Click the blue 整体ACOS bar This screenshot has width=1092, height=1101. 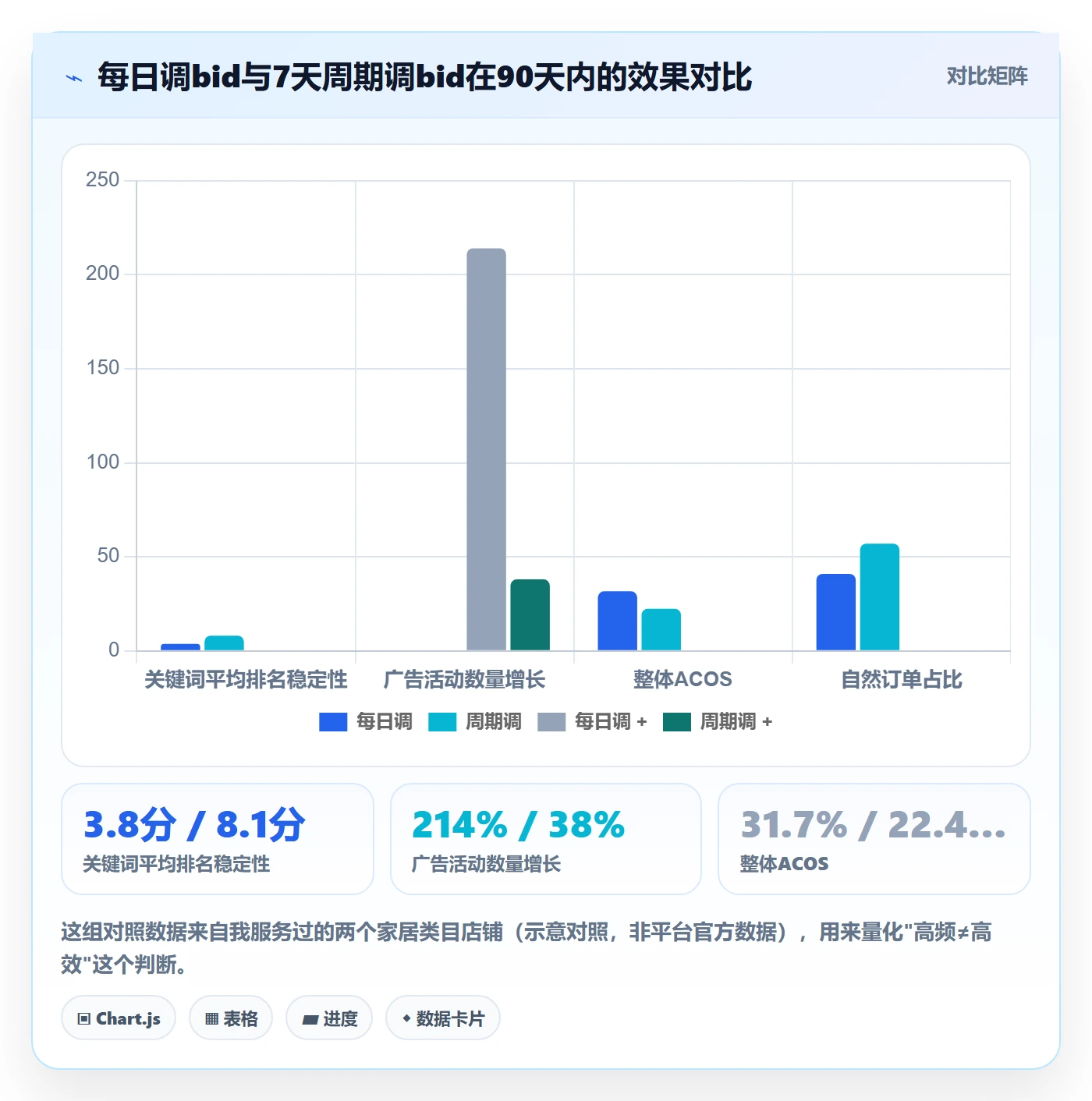coord(618,621)
